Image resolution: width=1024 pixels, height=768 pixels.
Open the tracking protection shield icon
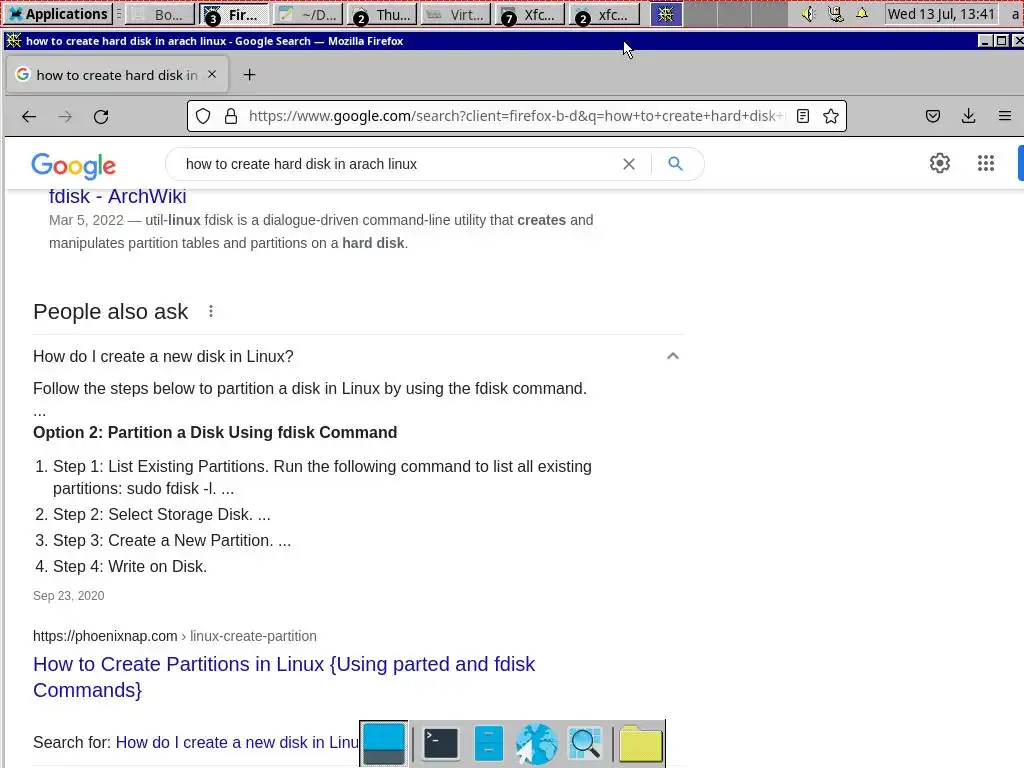point(203,116)
